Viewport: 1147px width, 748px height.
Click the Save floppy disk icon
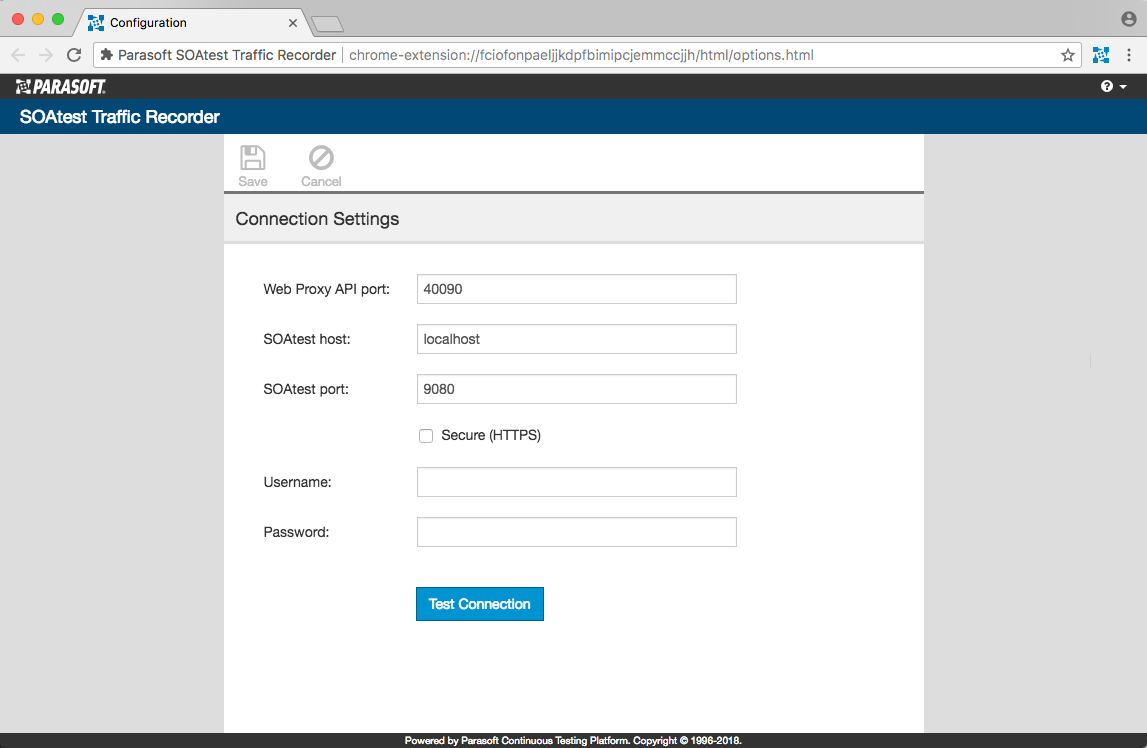click(252, 158)
